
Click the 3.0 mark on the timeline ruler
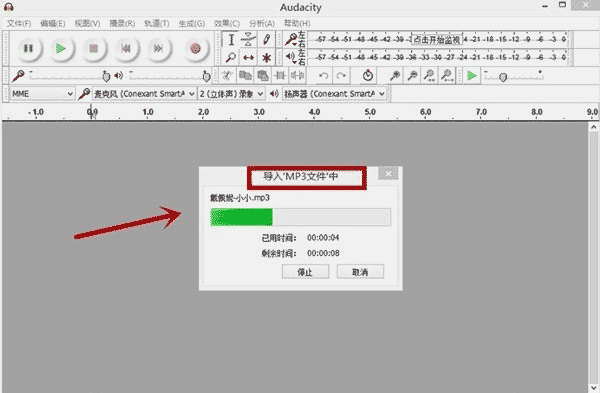pyautogui.click(x=259, y=112)
